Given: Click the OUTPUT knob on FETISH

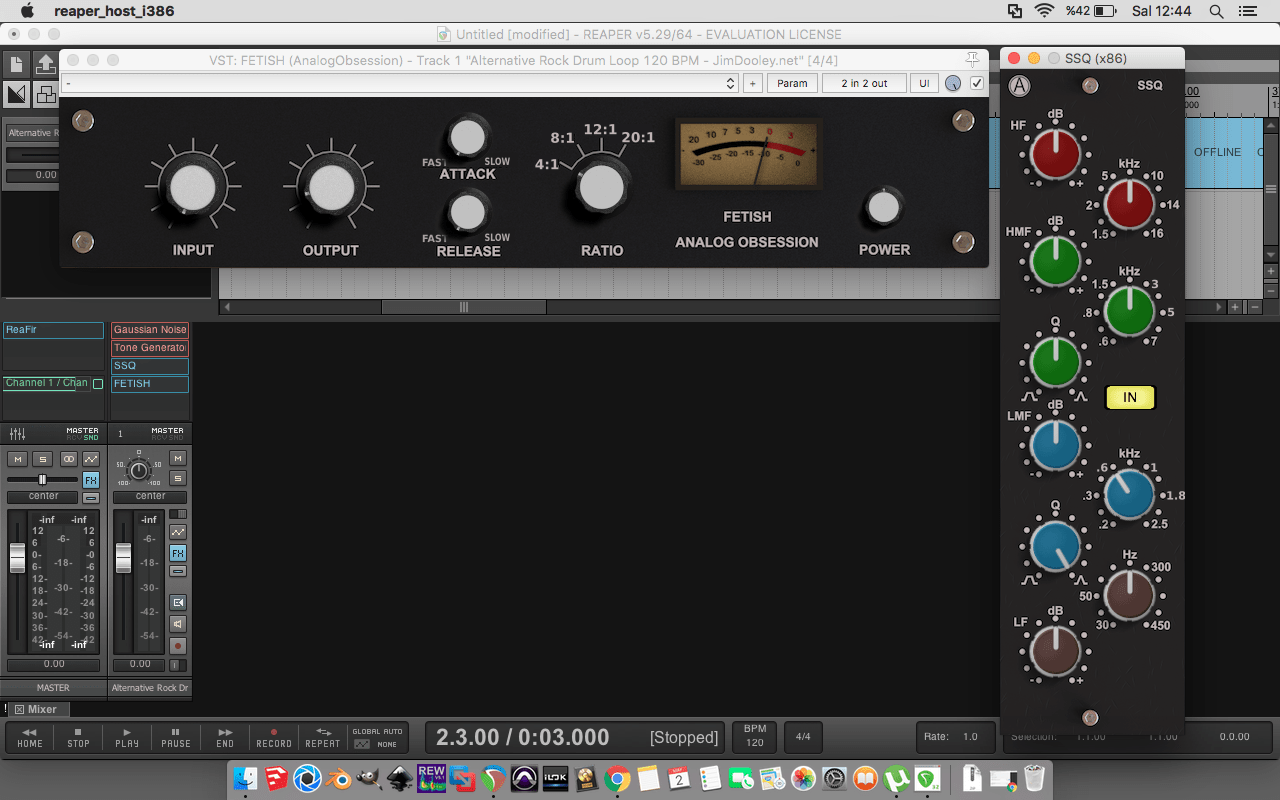Looking at the screenshot, I should (331, 187).
